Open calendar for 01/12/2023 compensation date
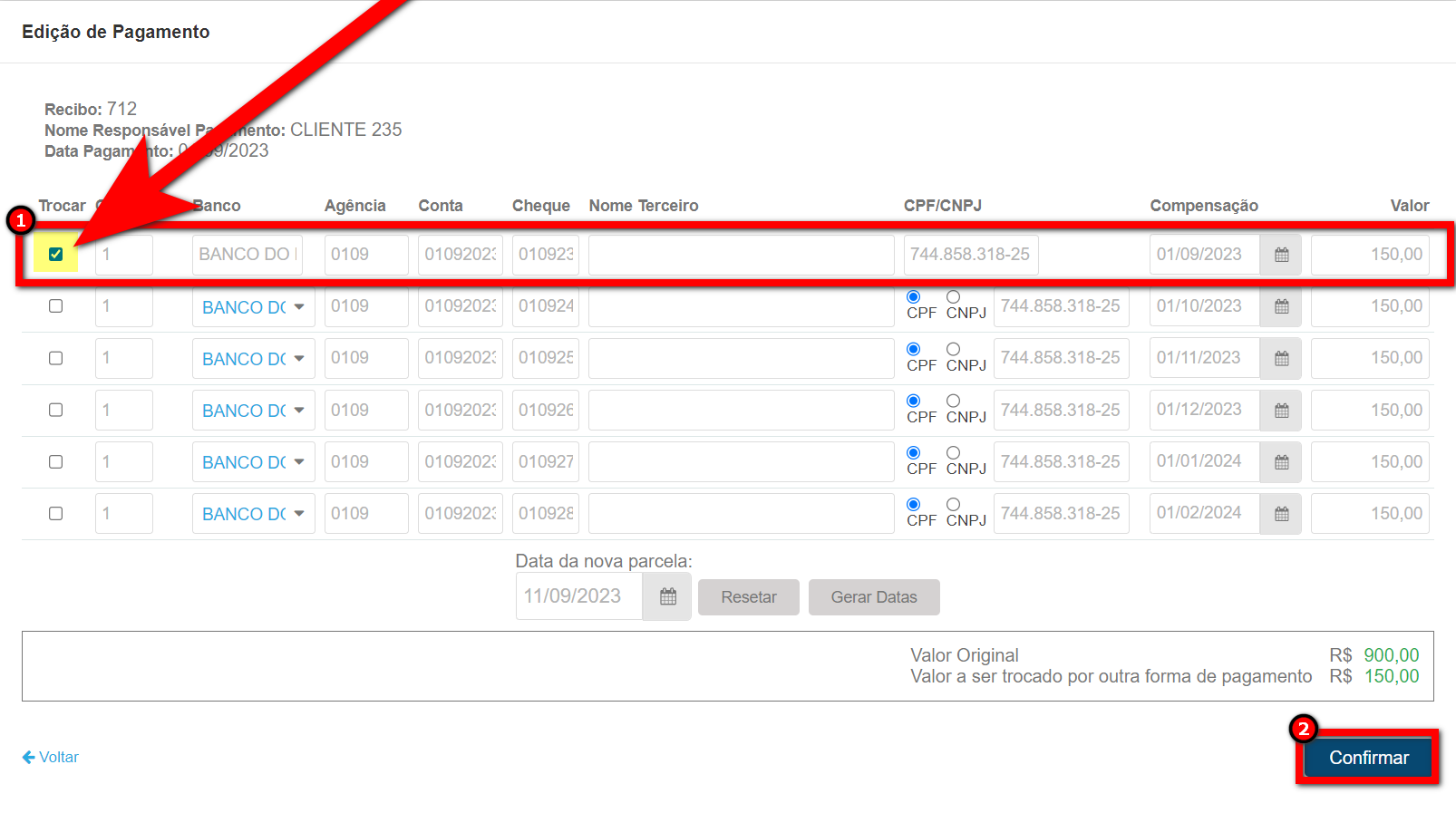Image resolution: width=1456 pixels, height=813 pixels. coord(1280,411)
